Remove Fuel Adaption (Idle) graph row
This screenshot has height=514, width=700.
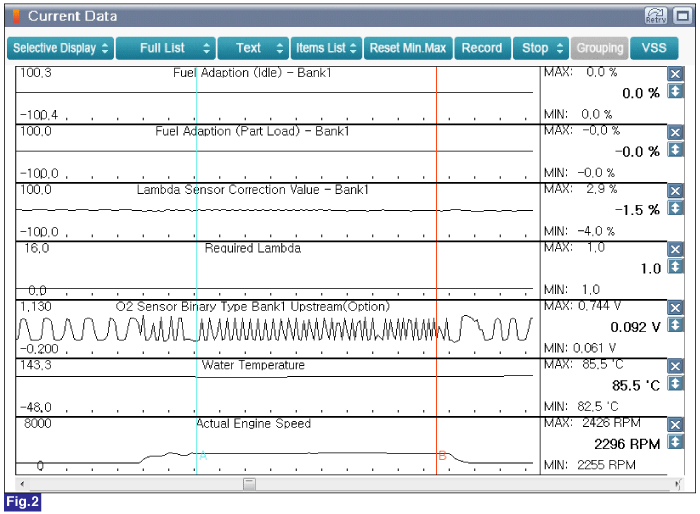click(675, 74)
